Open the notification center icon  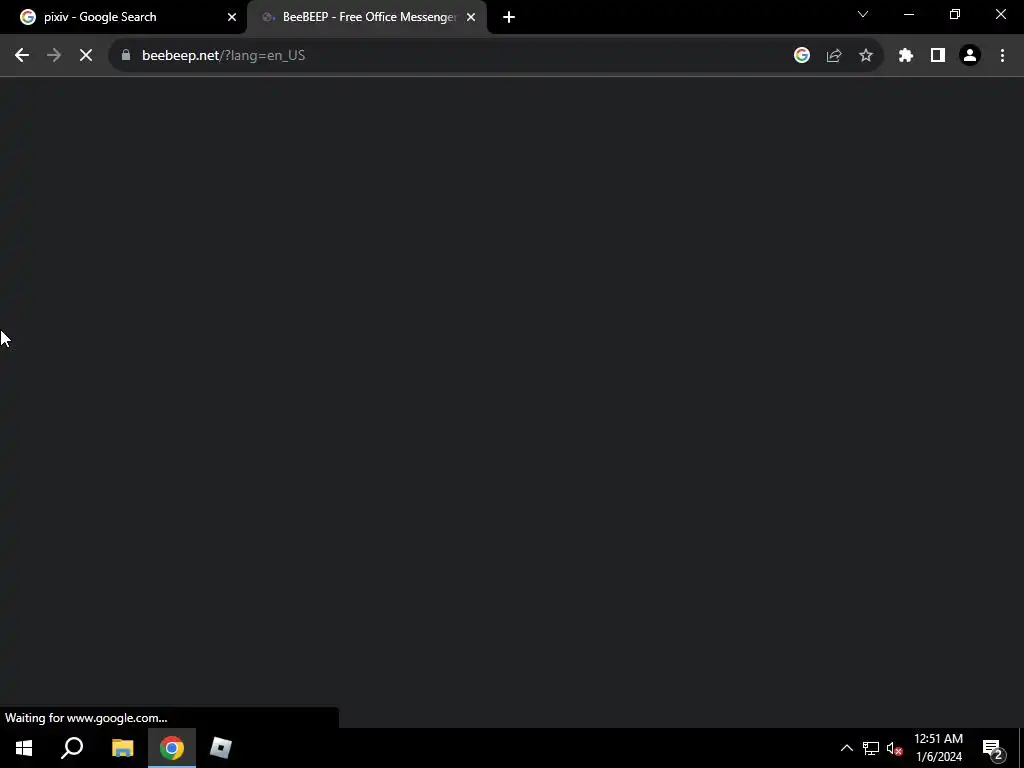[x=994, y=749]
